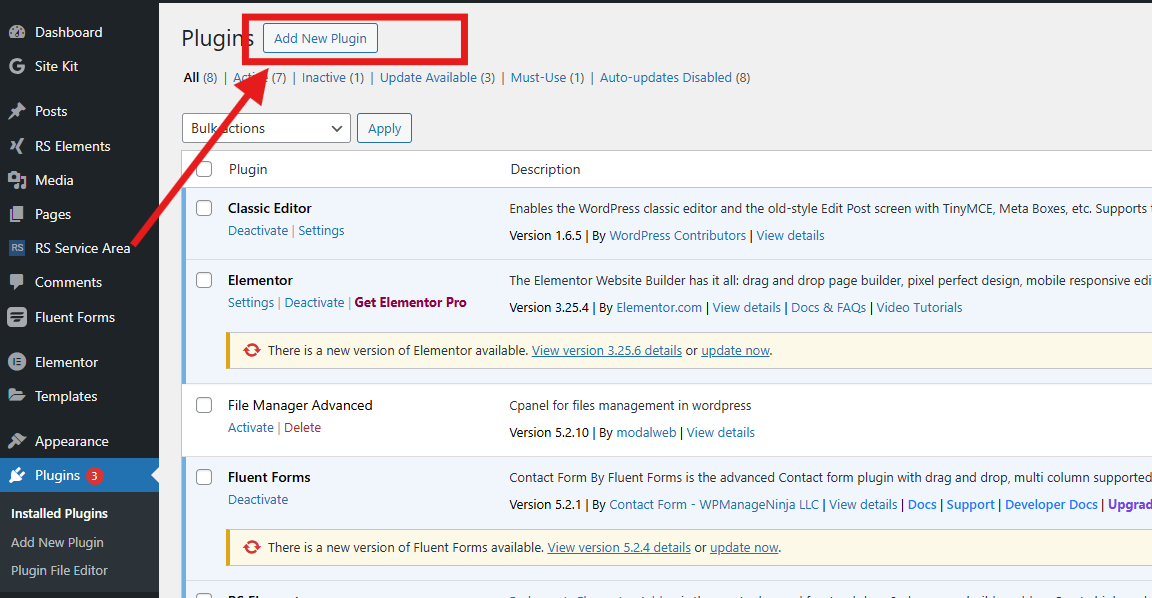Open Elementor Docs & FAQs link
The image size is (1152, 598).
(829, 308)
